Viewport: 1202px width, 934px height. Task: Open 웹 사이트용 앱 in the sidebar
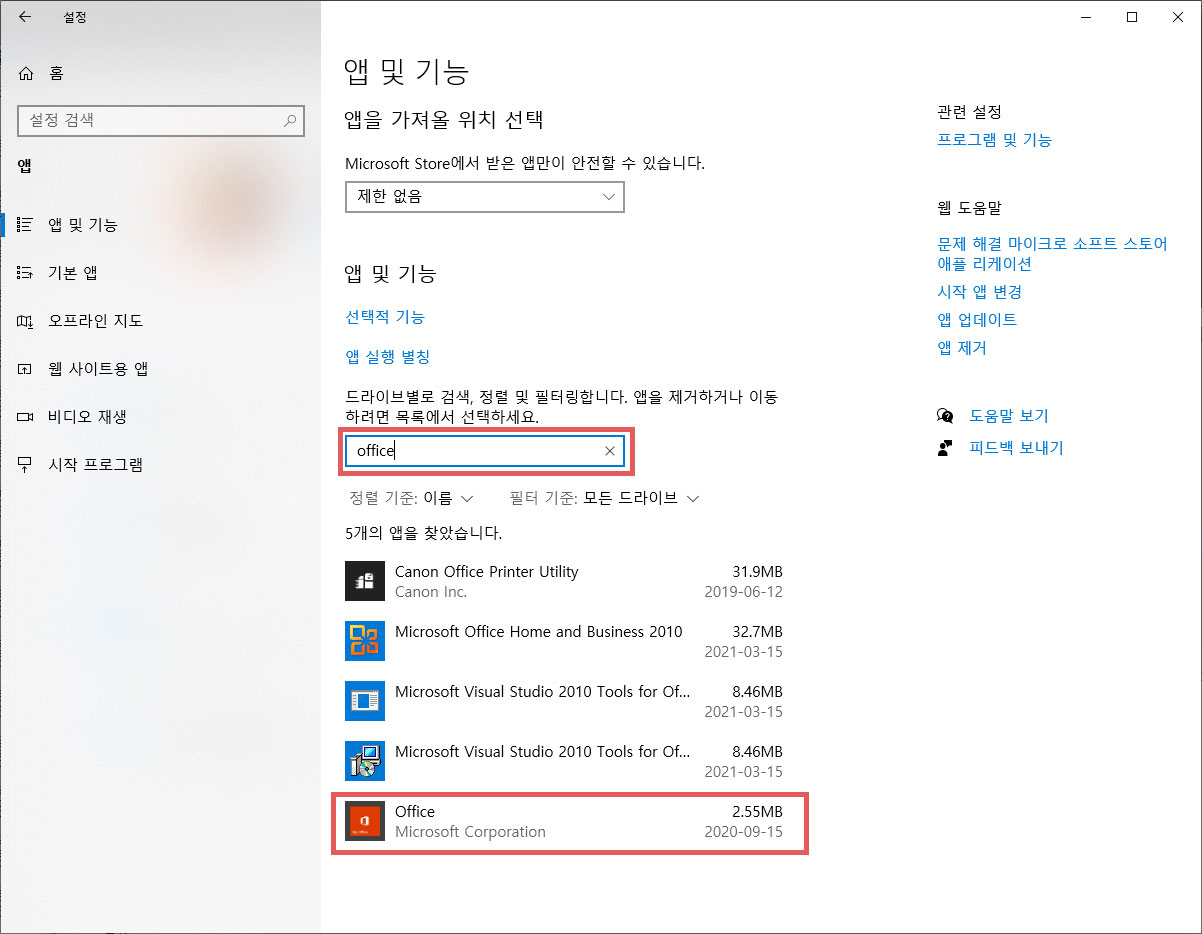pyautogui.click(x=98, y=369)
